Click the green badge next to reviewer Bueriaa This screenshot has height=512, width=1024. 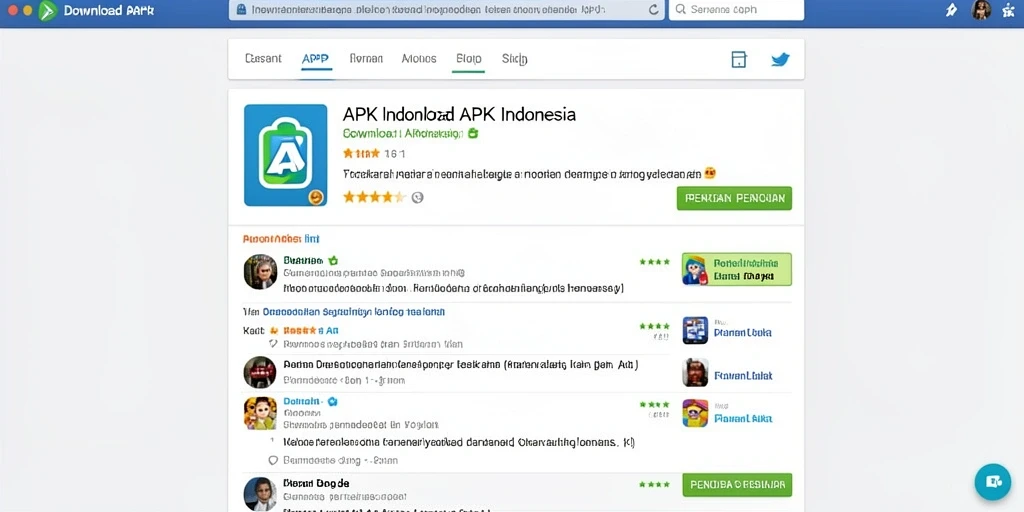[x=332, y=260]
